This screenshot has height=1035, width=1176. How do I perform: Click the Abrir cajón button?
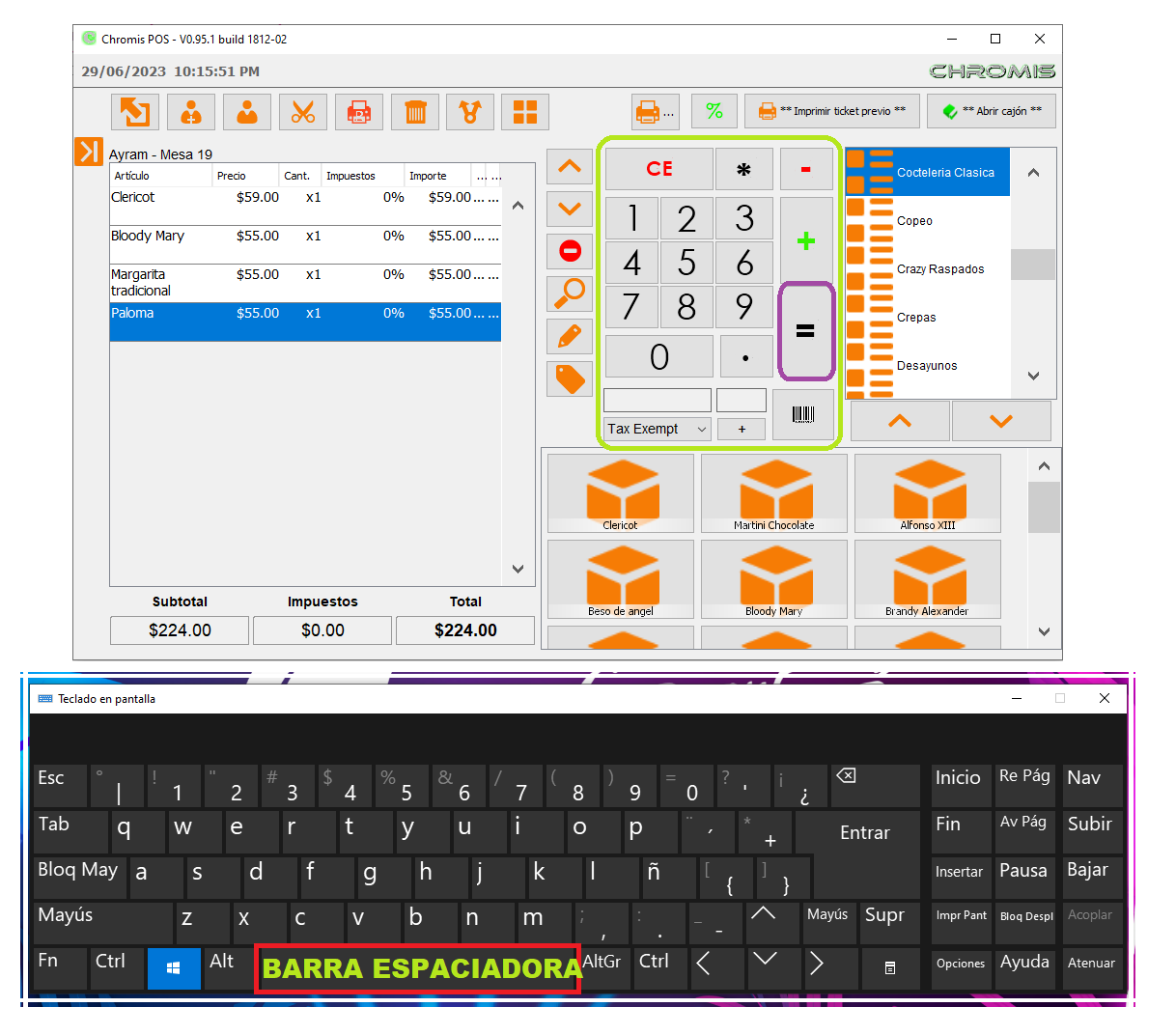coord(992,111)
